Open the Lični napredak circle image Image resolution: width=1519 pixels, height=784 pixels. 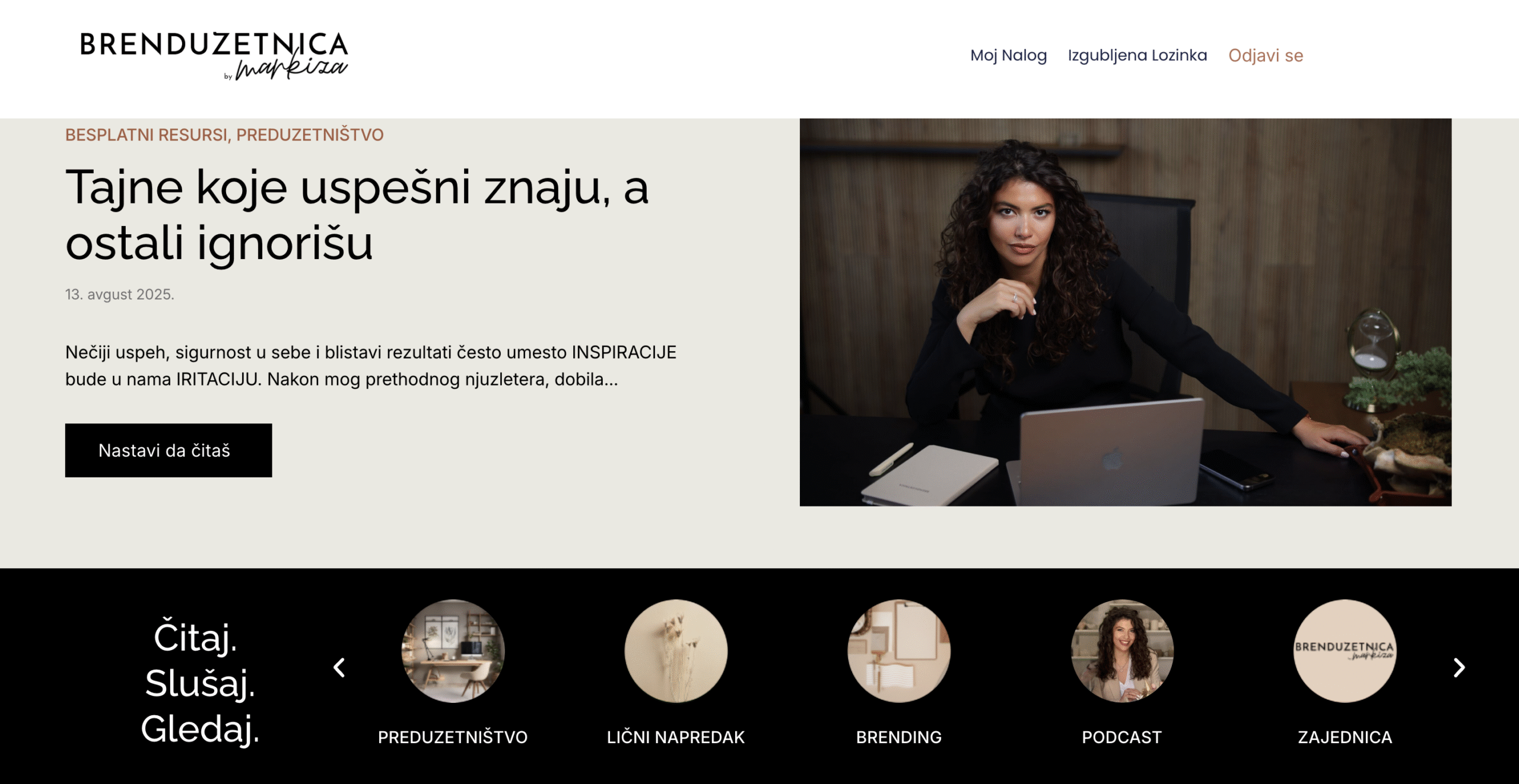(676, 651)
